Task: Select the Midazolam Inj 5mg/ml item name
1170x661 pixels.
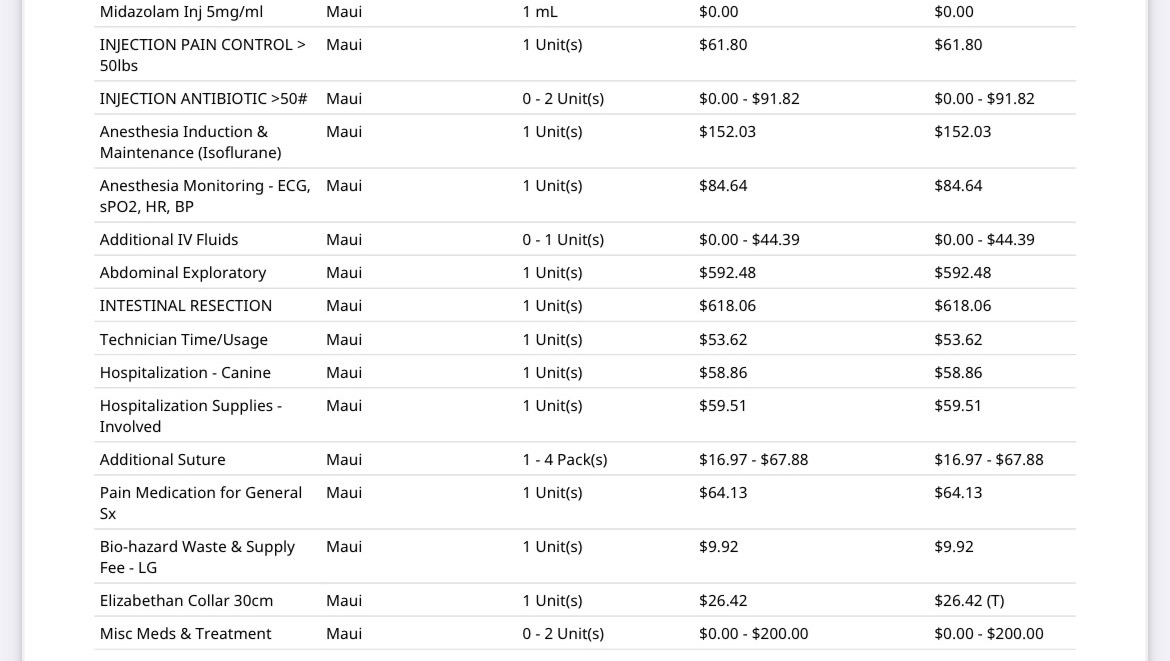Action: coord(181,12)
